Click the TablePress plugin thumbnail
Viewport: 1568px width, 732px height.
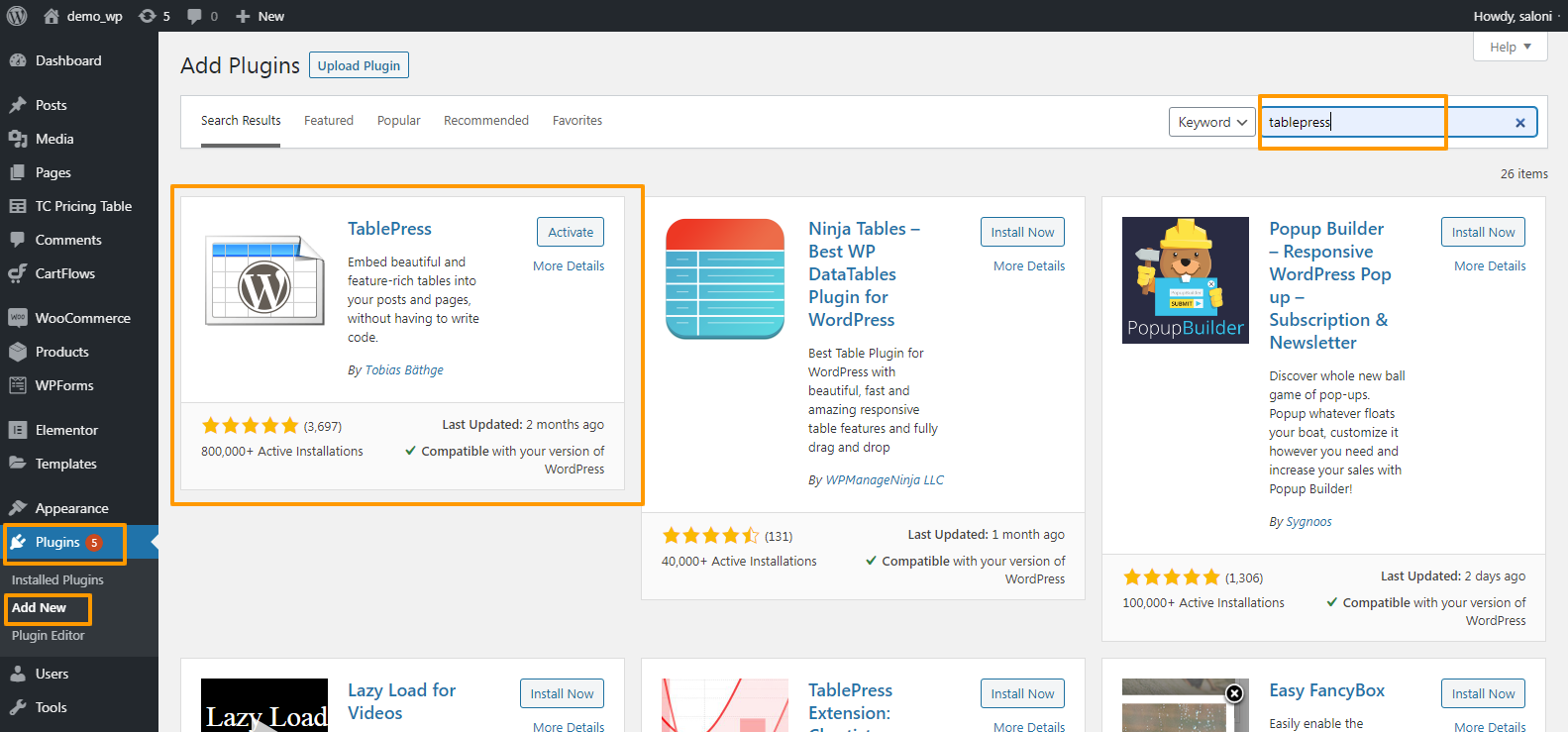pos(264,280)
